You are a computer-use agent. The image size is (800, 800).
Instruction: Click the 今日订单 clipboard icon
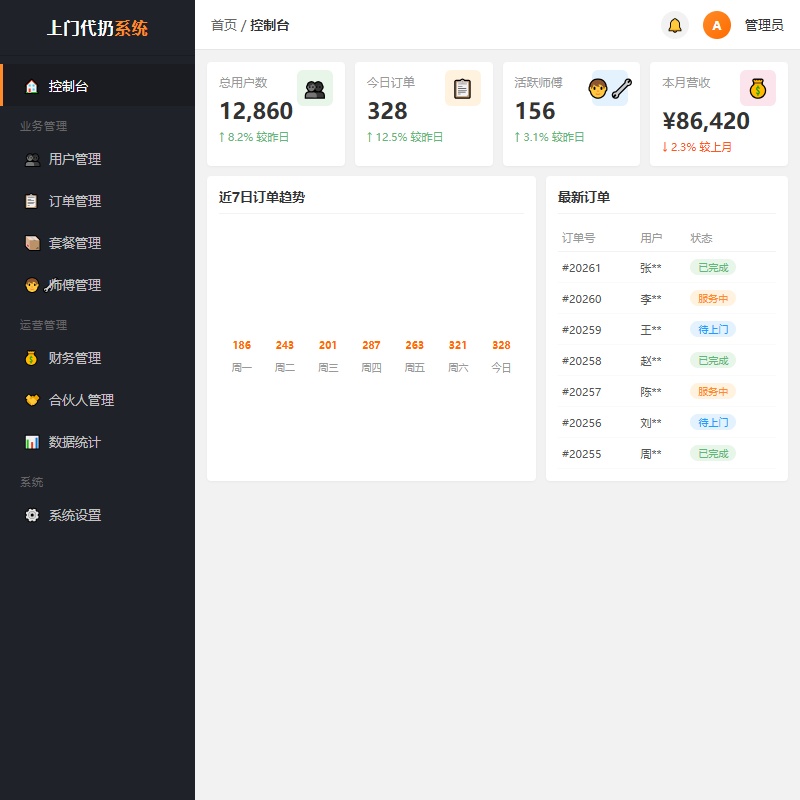[463, 88]
